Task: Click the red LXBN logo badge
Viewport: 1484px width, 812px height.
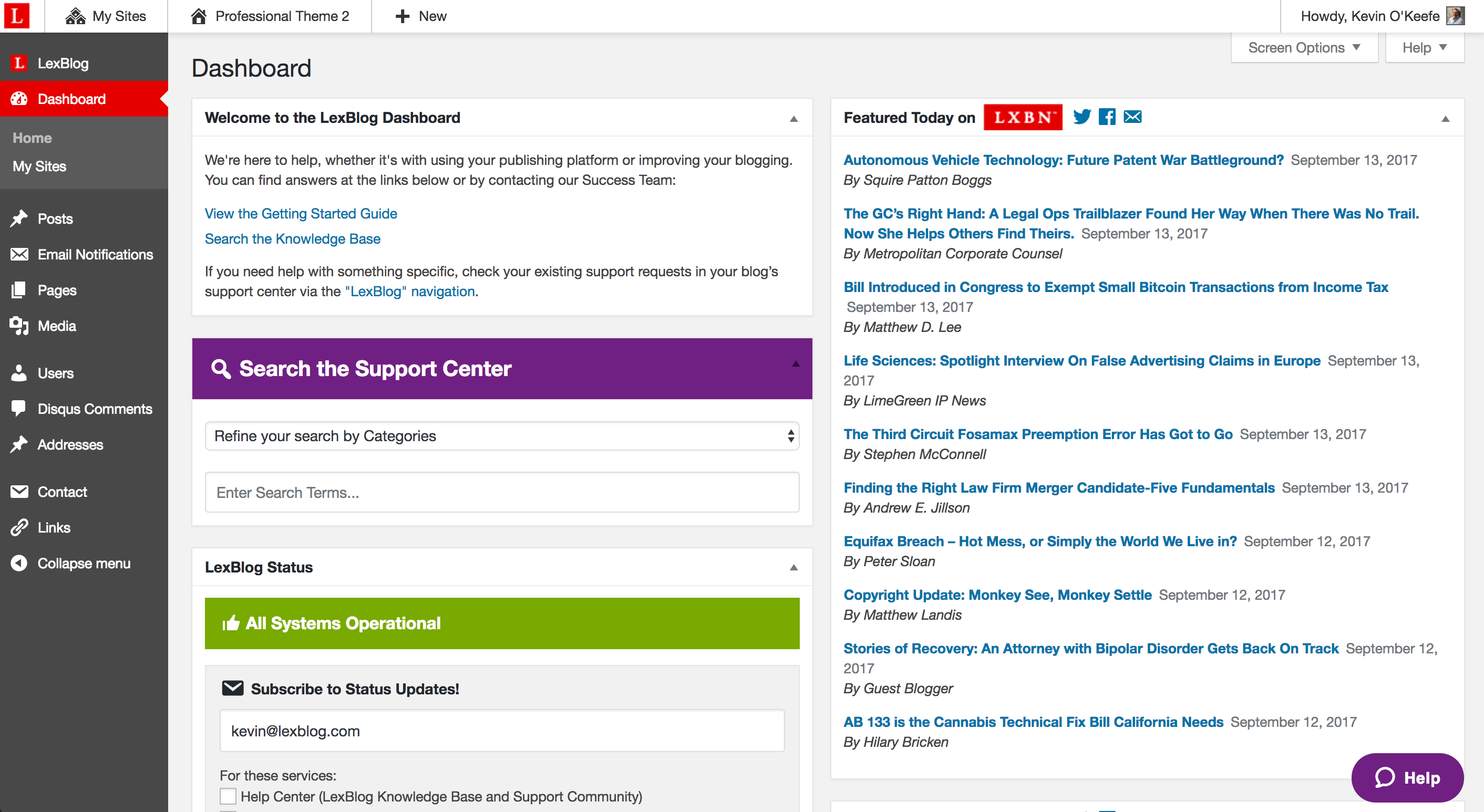Action: (1023, 117)
